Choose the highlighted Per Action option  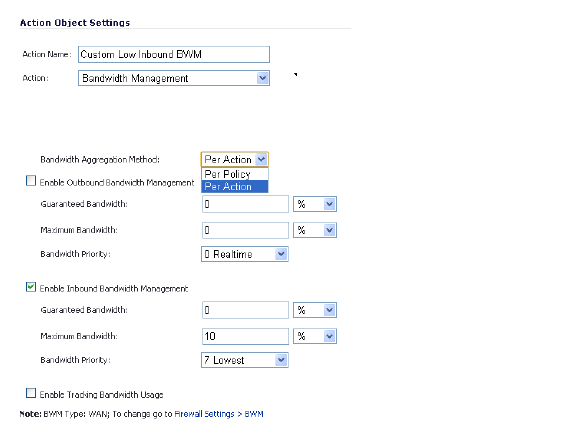[234, 187]
